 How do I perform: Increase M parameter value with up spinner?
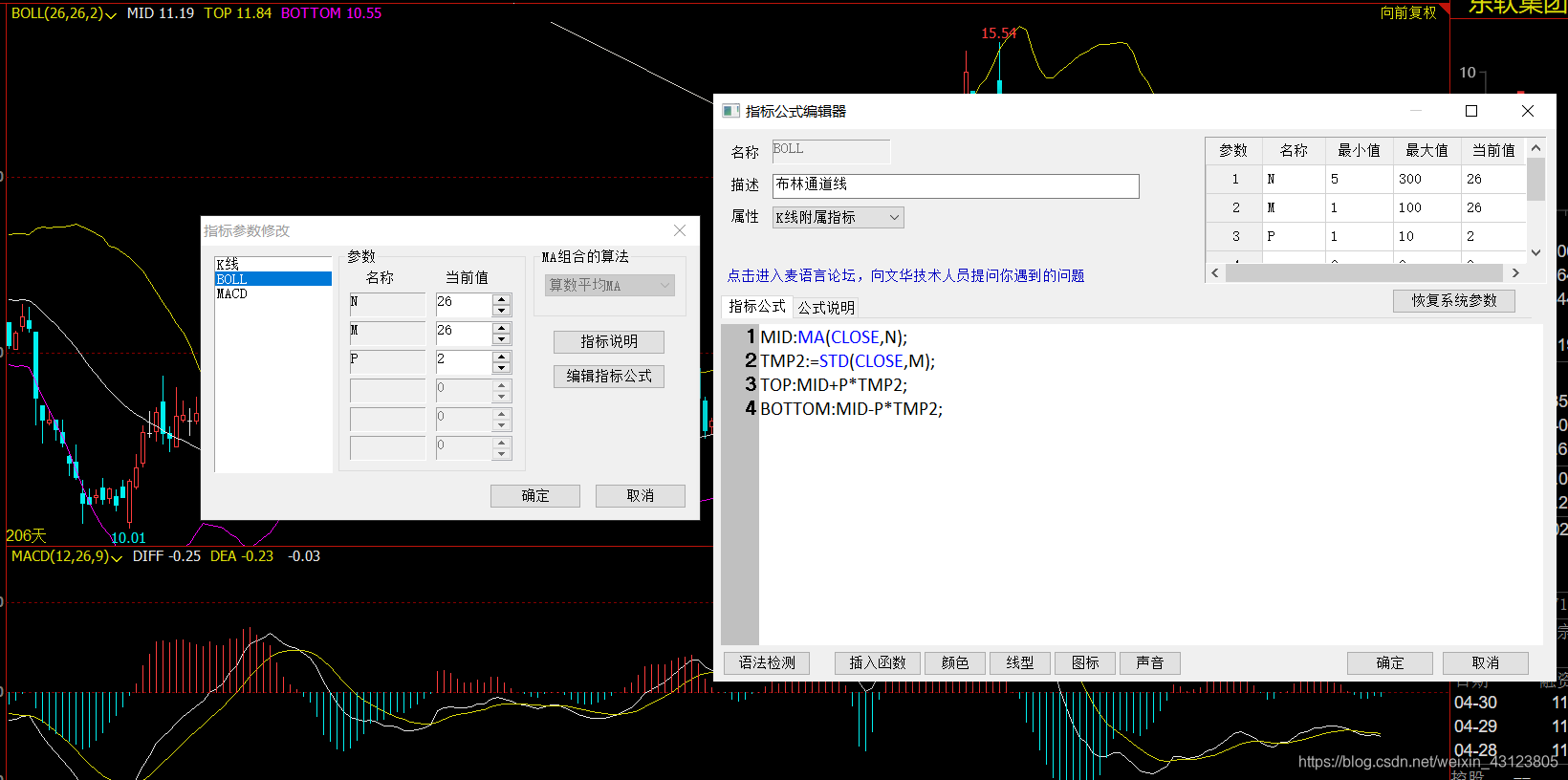[502, 328]
